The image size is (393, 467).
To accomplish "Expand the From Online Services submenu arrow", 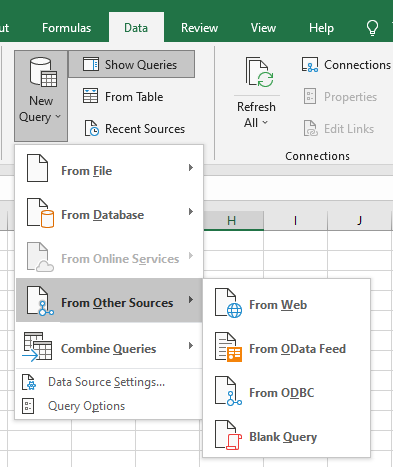I will pyautogui.click(x=191, y=255).
